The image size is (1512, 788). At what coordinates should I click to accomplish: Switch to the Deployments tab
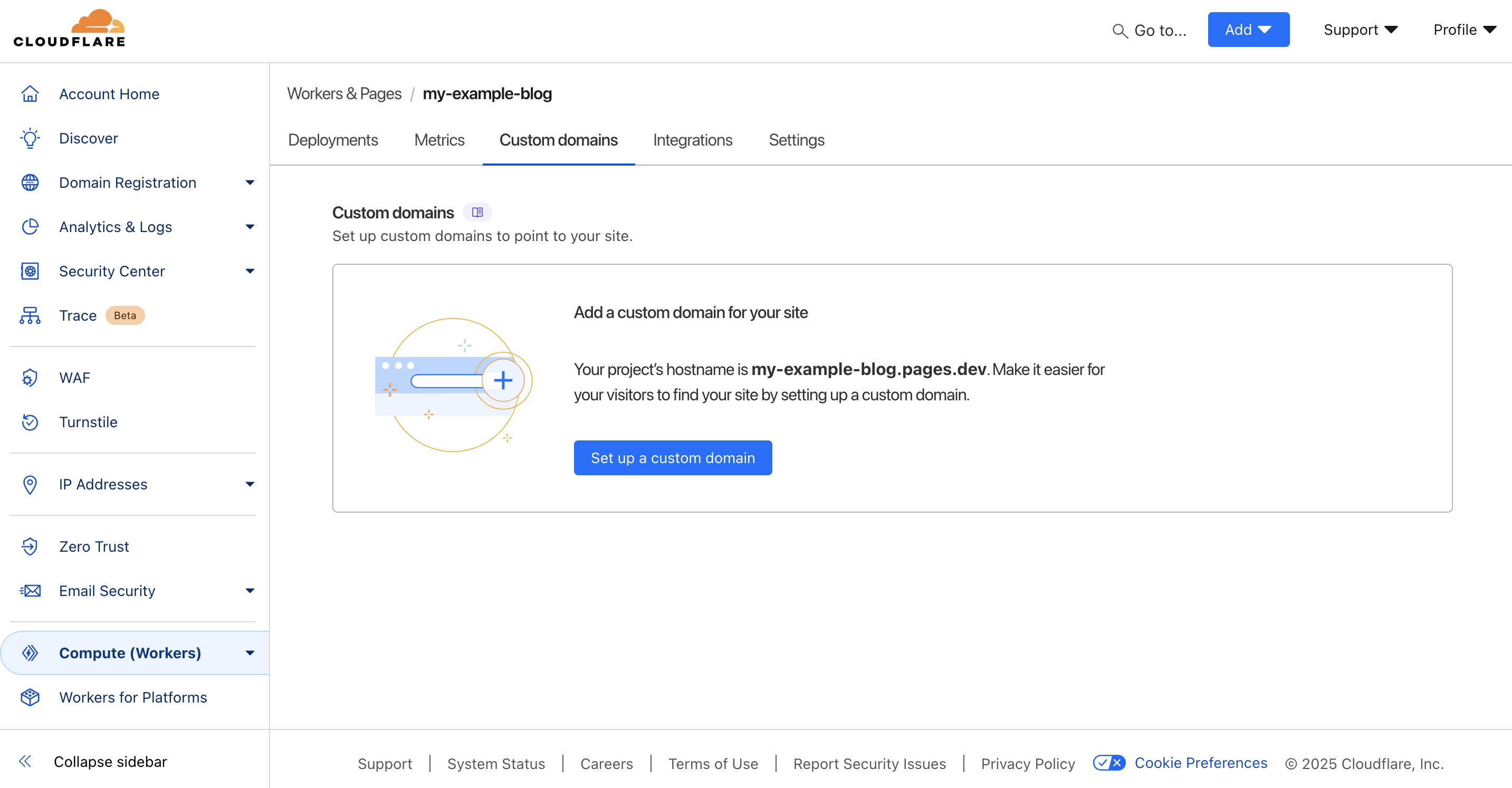(333, 140)
